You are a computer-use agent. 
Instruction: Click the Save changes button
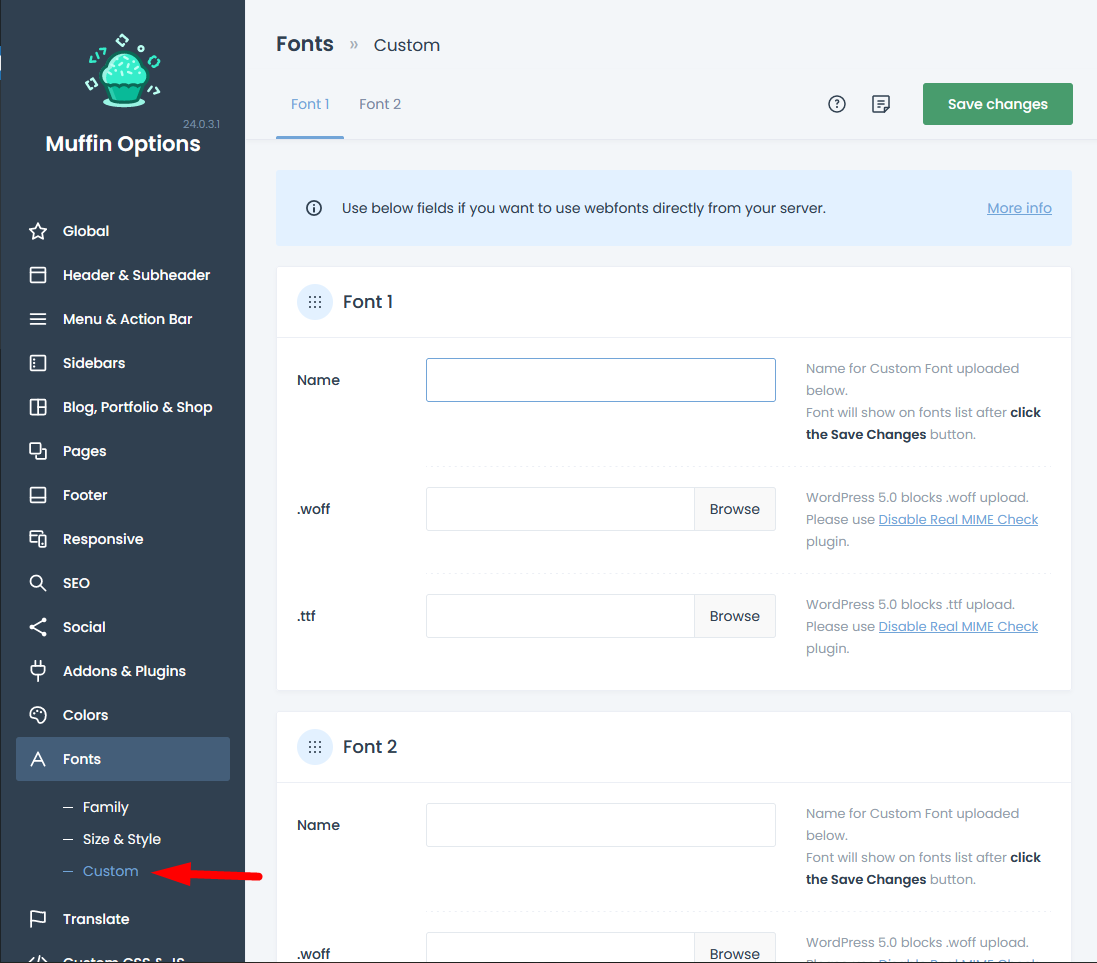[998, 104]
